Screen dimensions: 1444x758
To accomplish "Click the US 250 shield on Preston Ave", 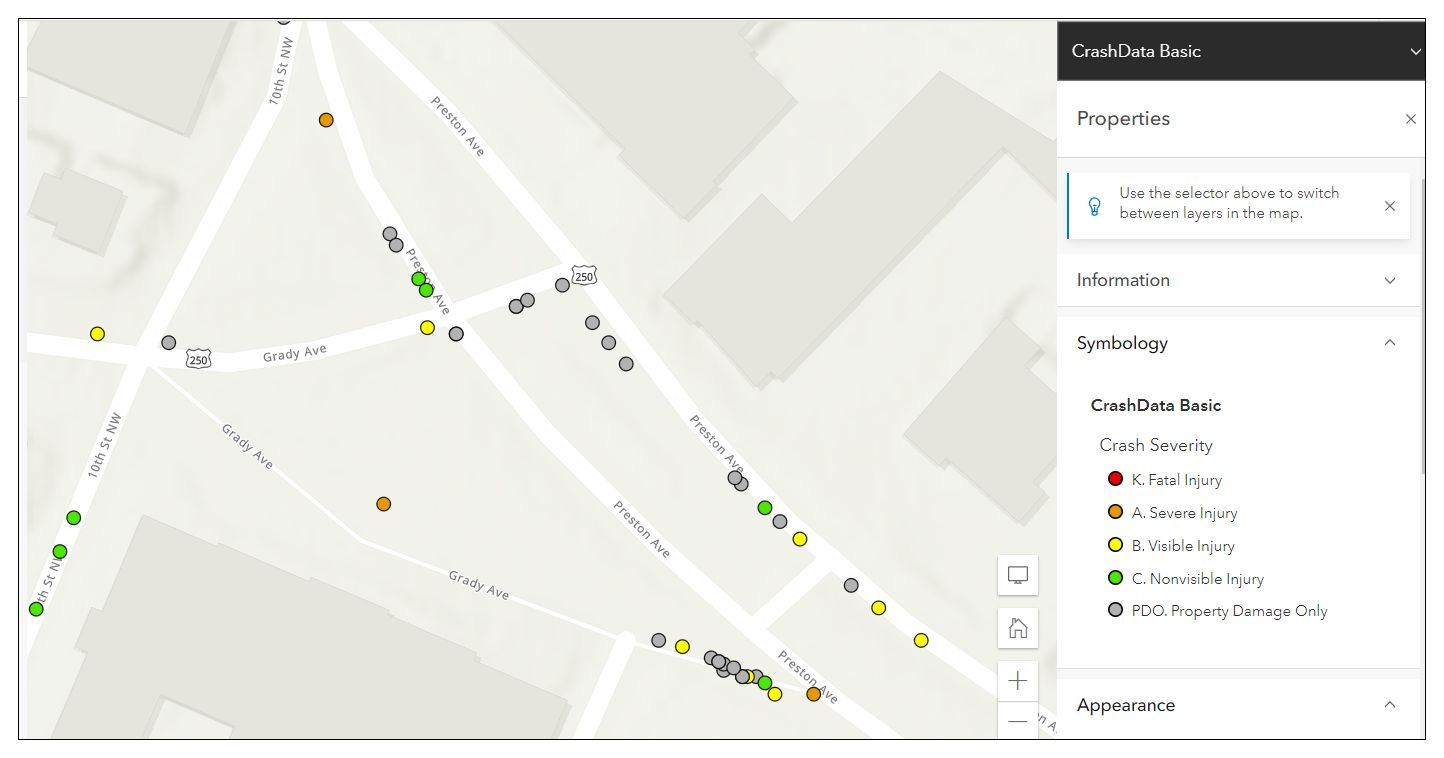I will pos(584,275).
